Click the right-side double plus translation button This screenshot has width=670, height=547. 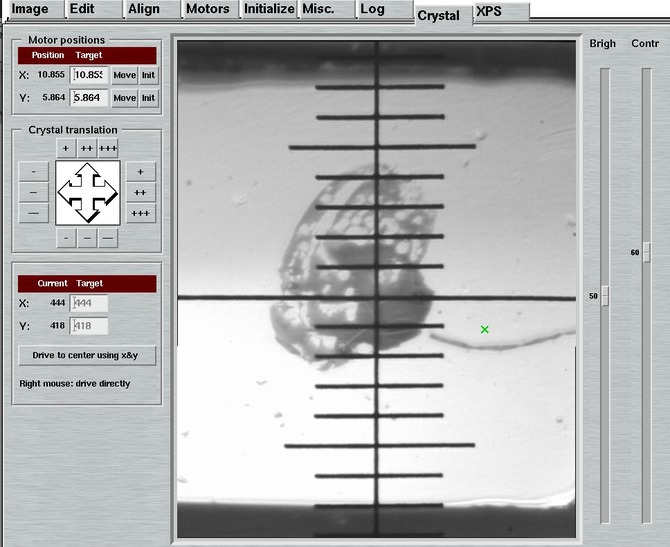click(141, 192)
